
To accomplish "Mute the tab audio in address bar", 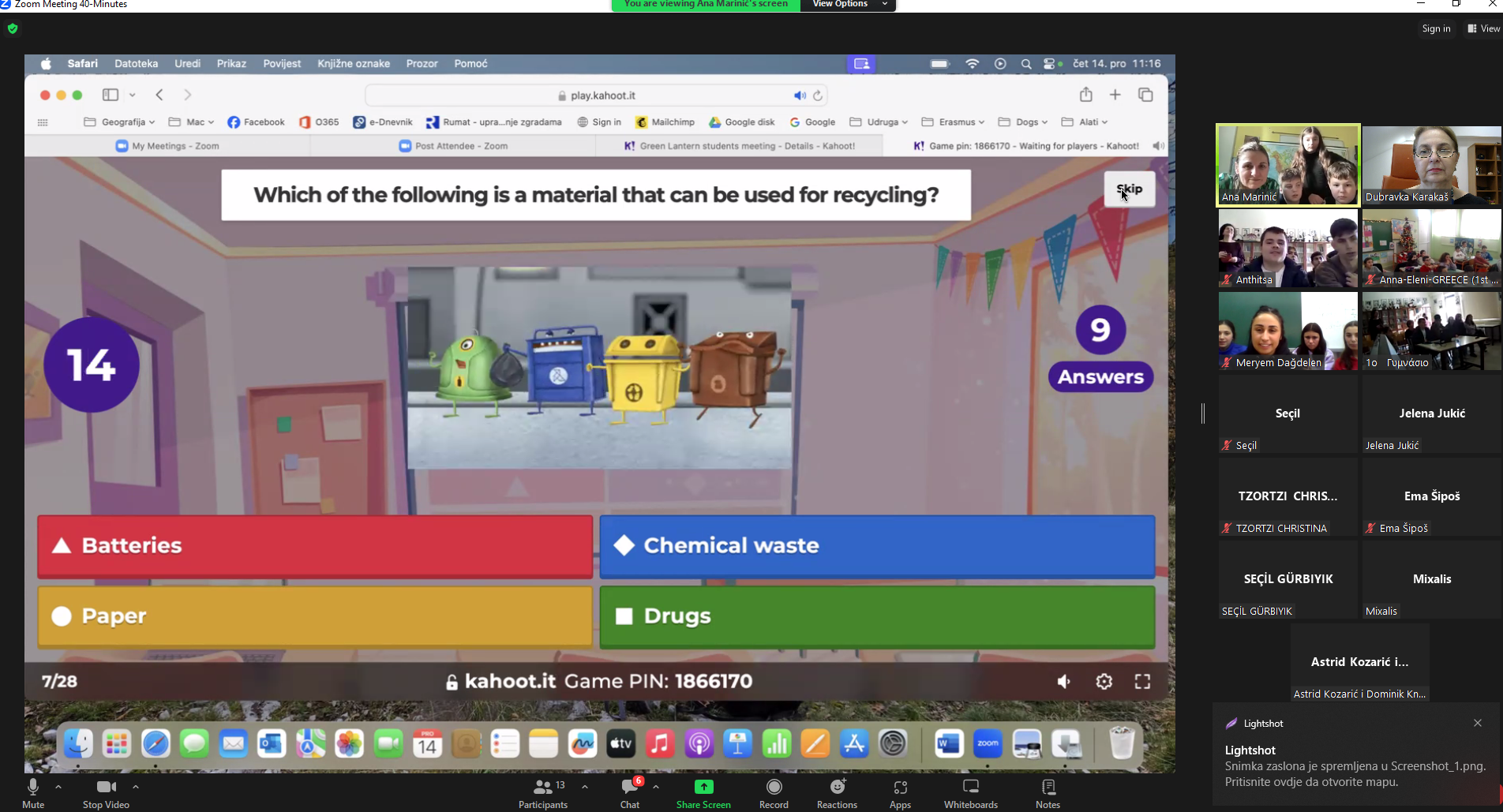I will 800,95.
